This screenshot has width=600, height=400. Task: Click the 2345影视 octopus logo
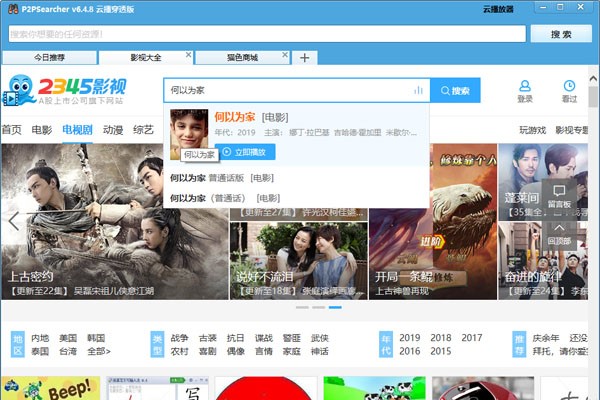(64, 90)
